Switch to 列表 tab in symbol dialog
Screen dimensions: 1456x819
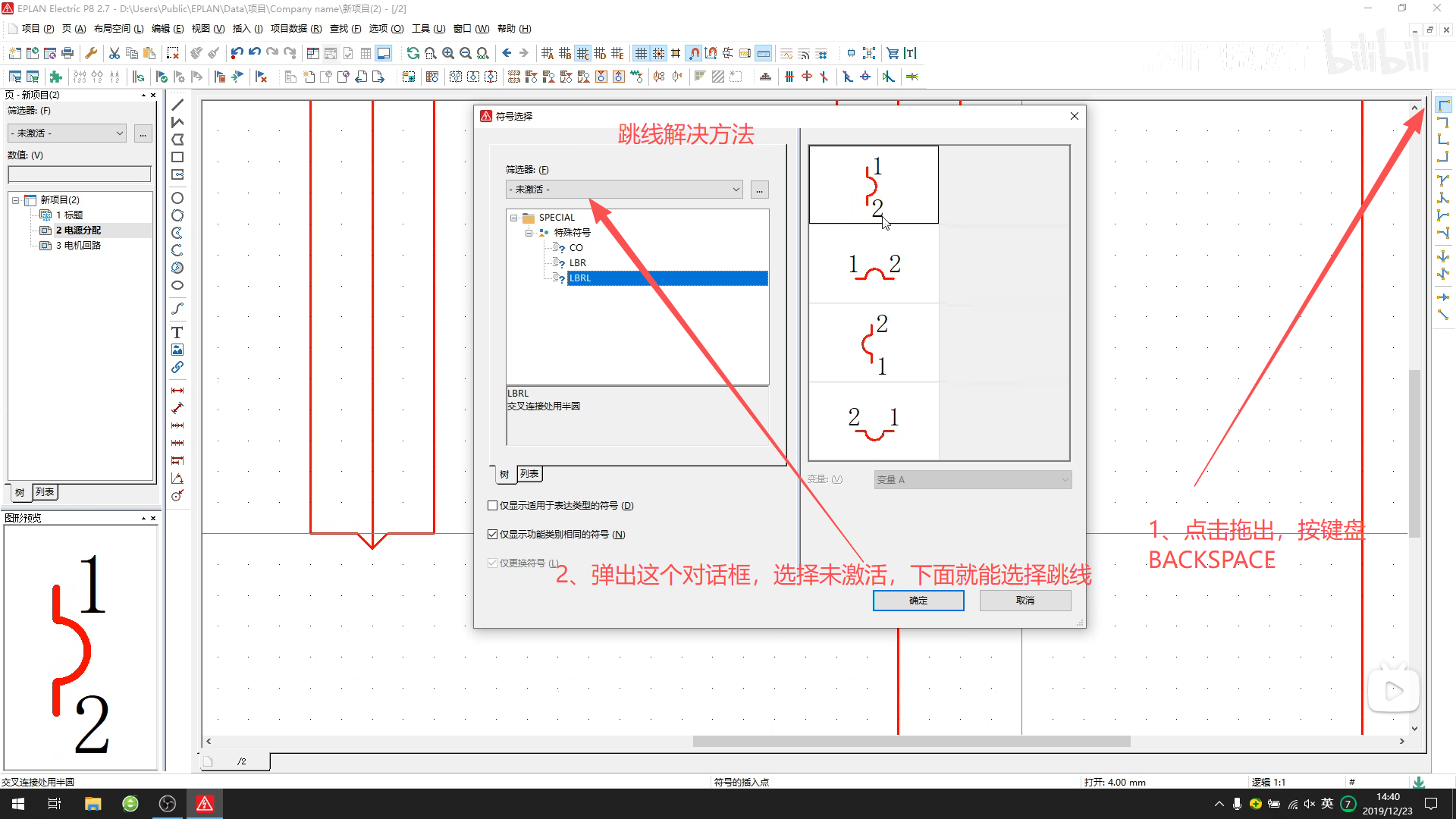coord(529,474)
